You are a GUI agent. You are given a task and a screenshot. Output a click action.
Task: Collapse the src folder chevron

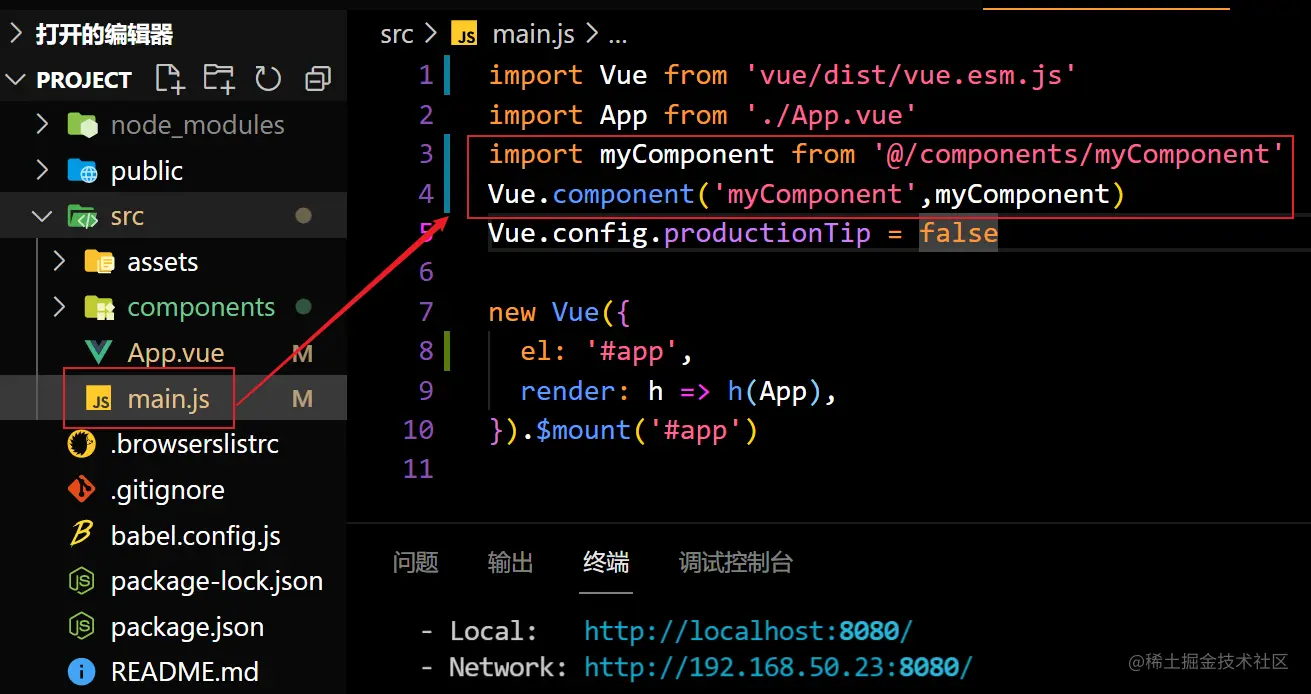pyautogui.click(x=42, y=216)
